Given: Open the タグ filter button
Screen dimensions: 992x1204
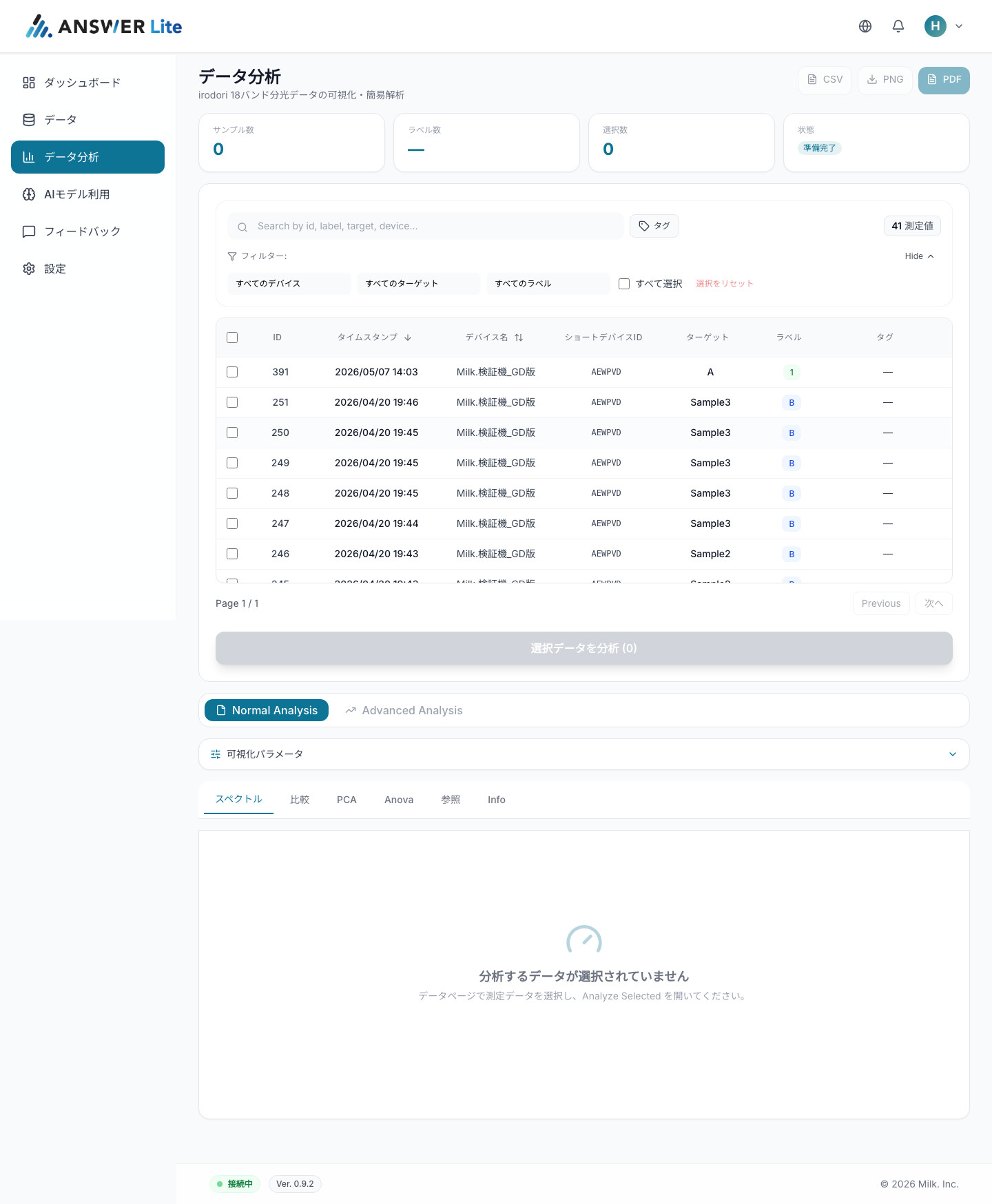Looking at the screenshot, I should pos(654,226).
